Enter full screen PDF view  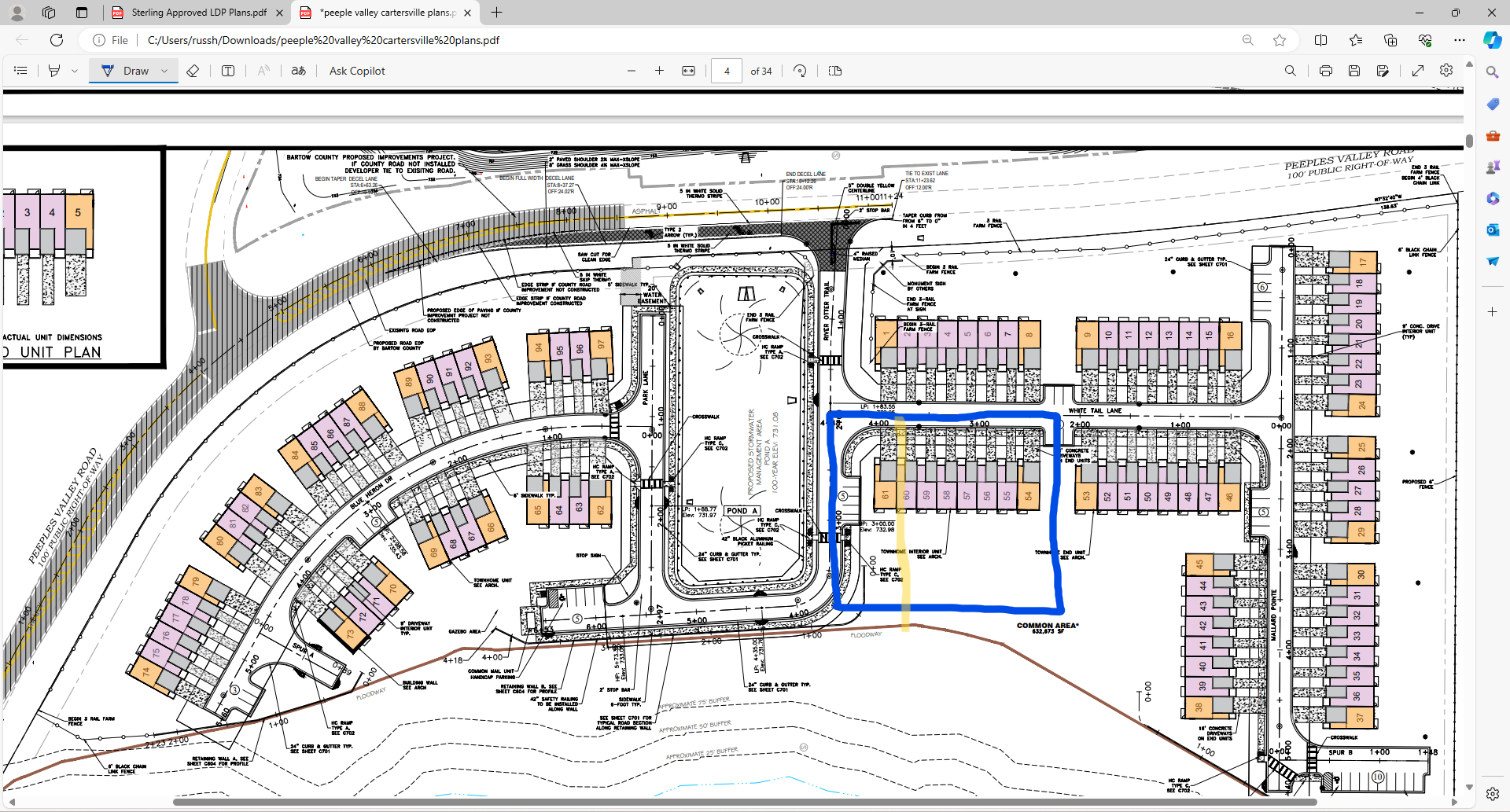1418,71
